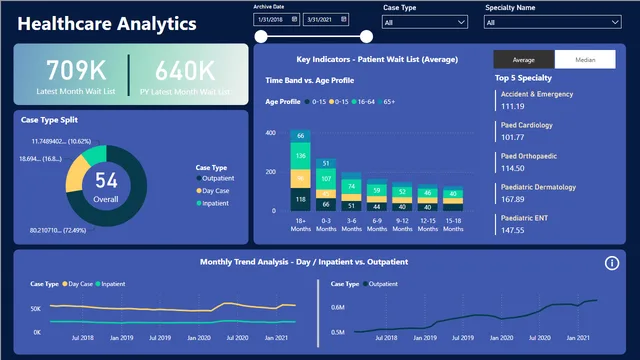
Task: Select Paed Cardiology specialty
Action: tap(527, 125)
